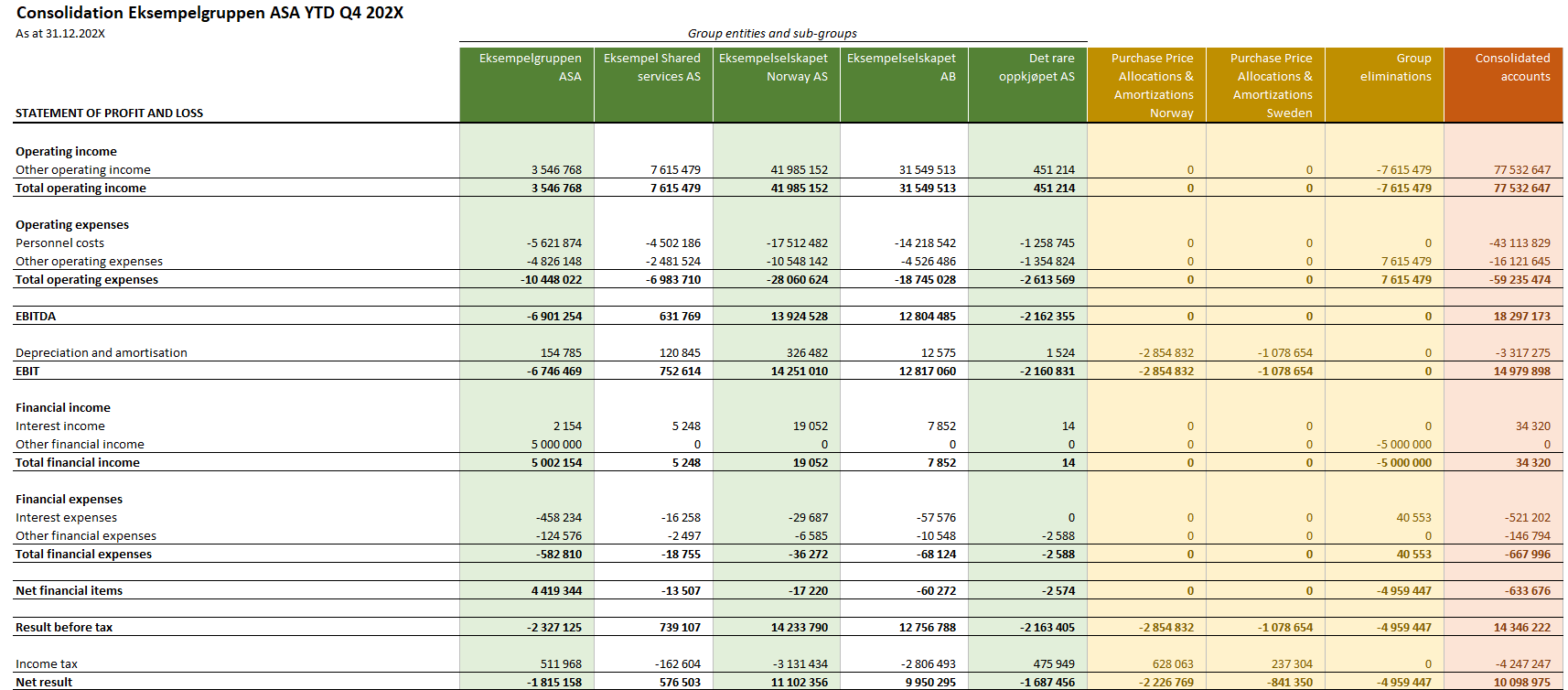This screenshot has height=690, width=1568.
Task: Click the 'Financial income' section heading
Action: point(63,408)
